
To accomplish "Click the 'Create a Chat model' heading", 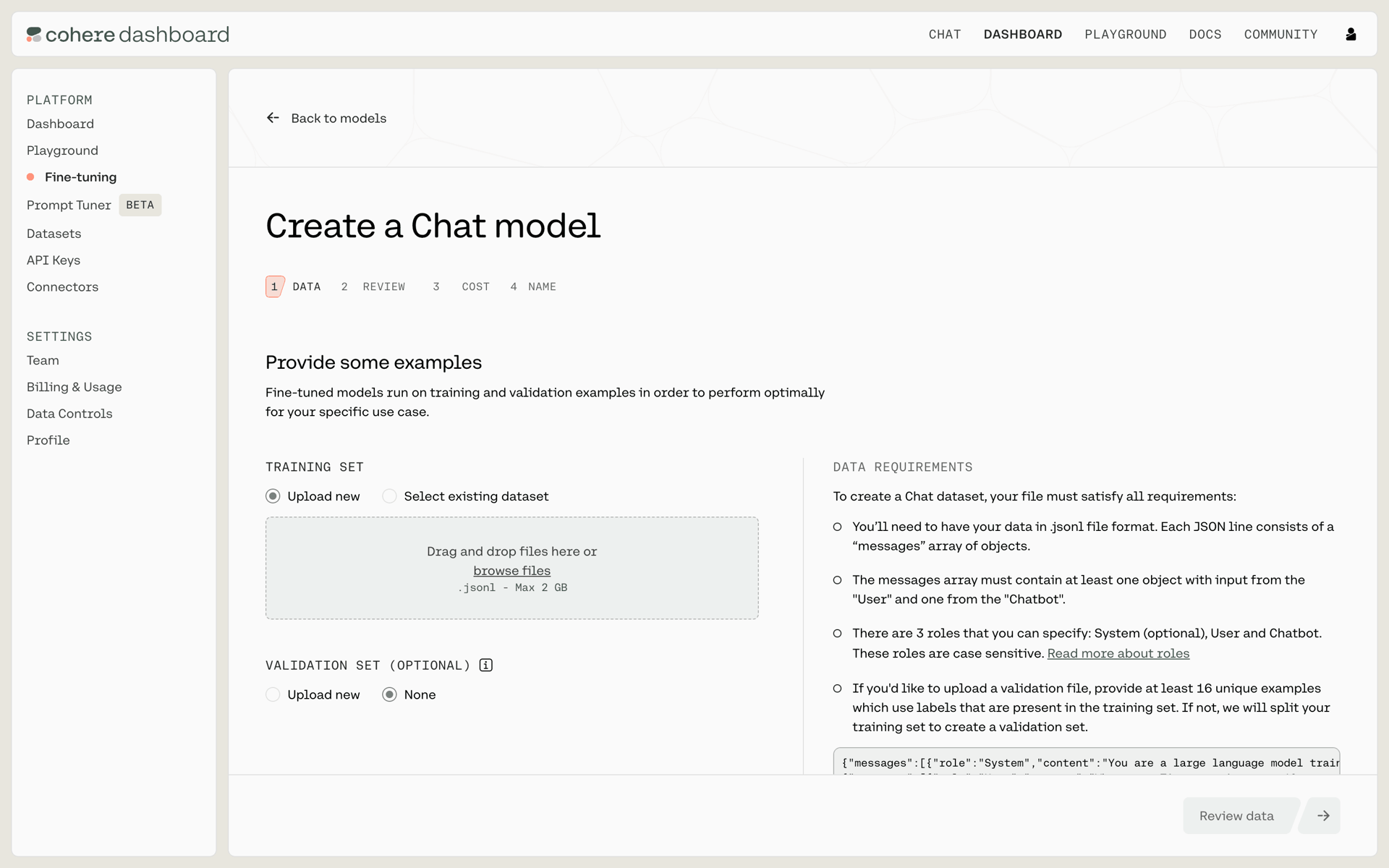I will click(x=433, y=226).
